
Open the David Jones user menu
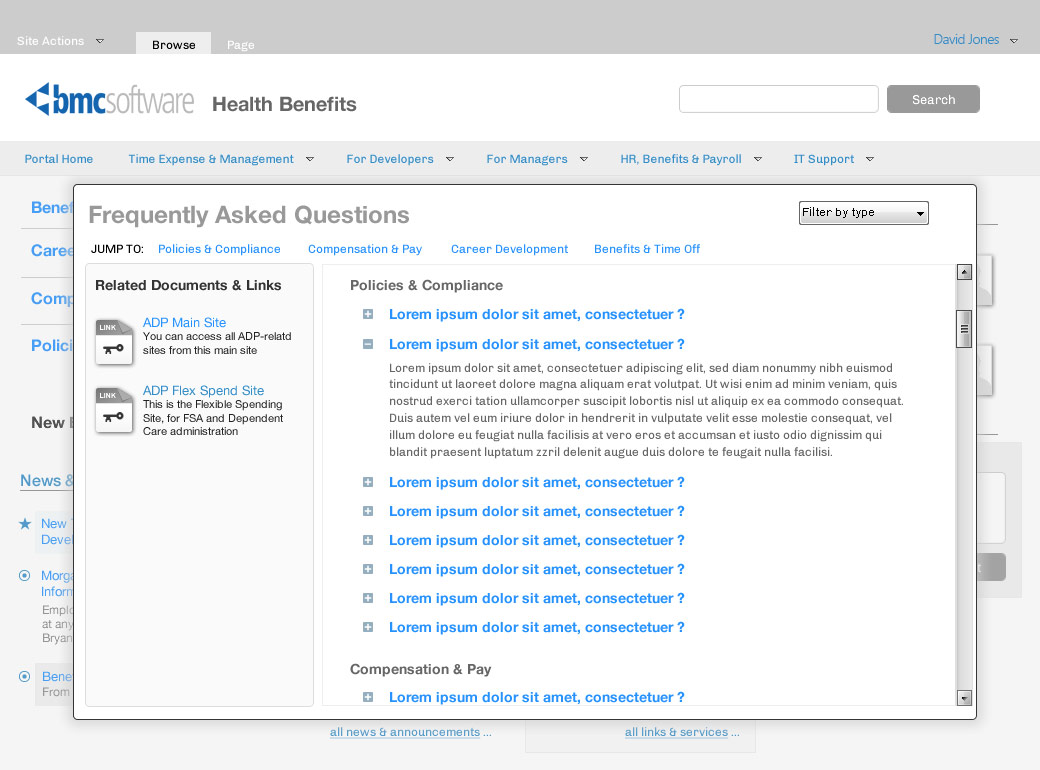pyautogui.click(x=975, y=40)
